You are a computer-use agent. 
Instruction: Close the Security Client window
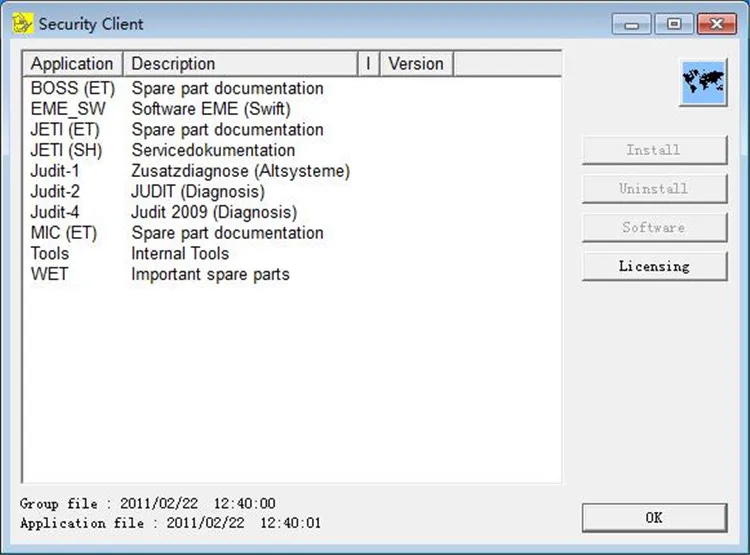[x=717, y=24]
